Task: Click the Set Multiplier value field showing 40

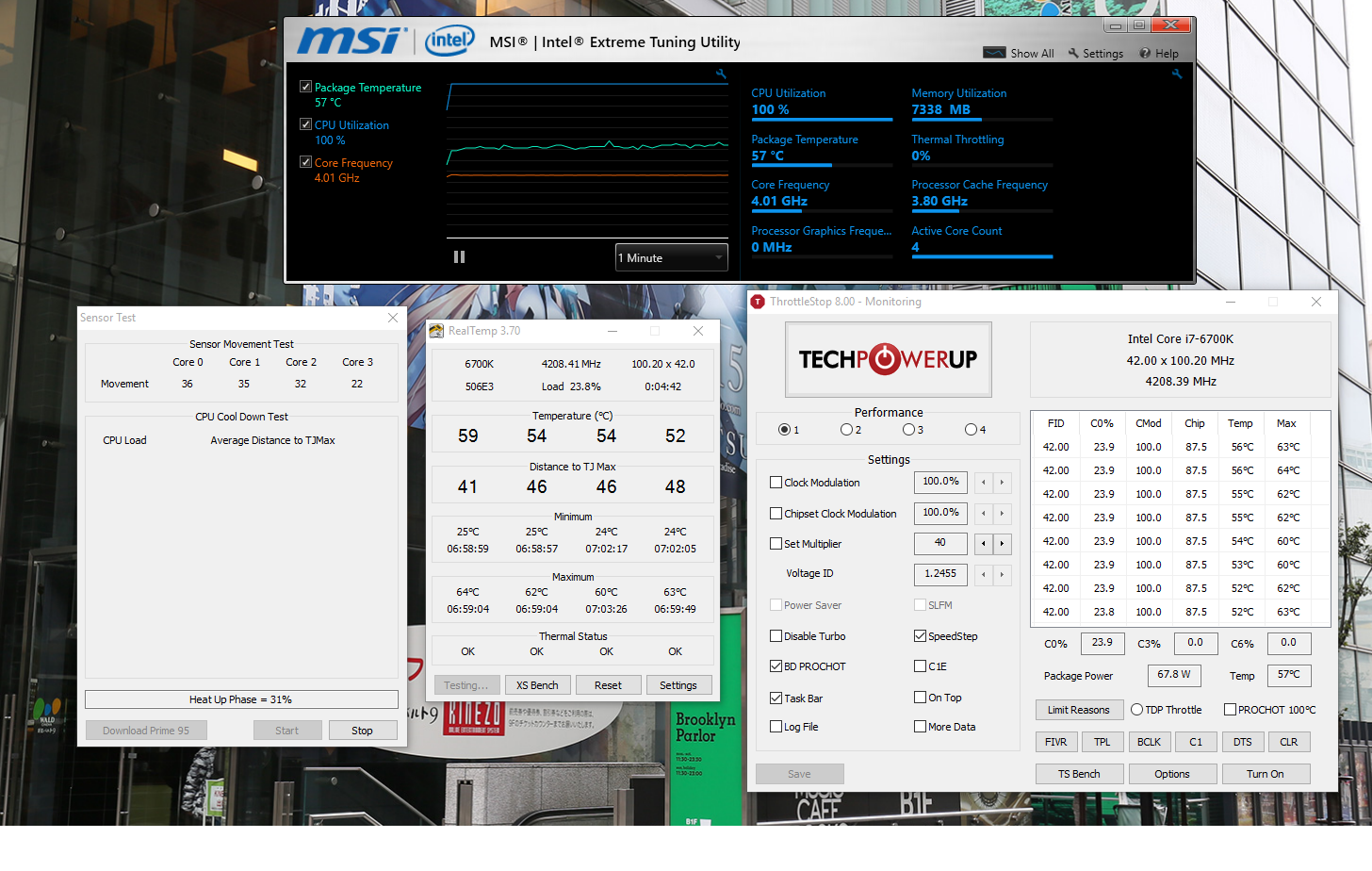Action: click(x=940, y=543)
